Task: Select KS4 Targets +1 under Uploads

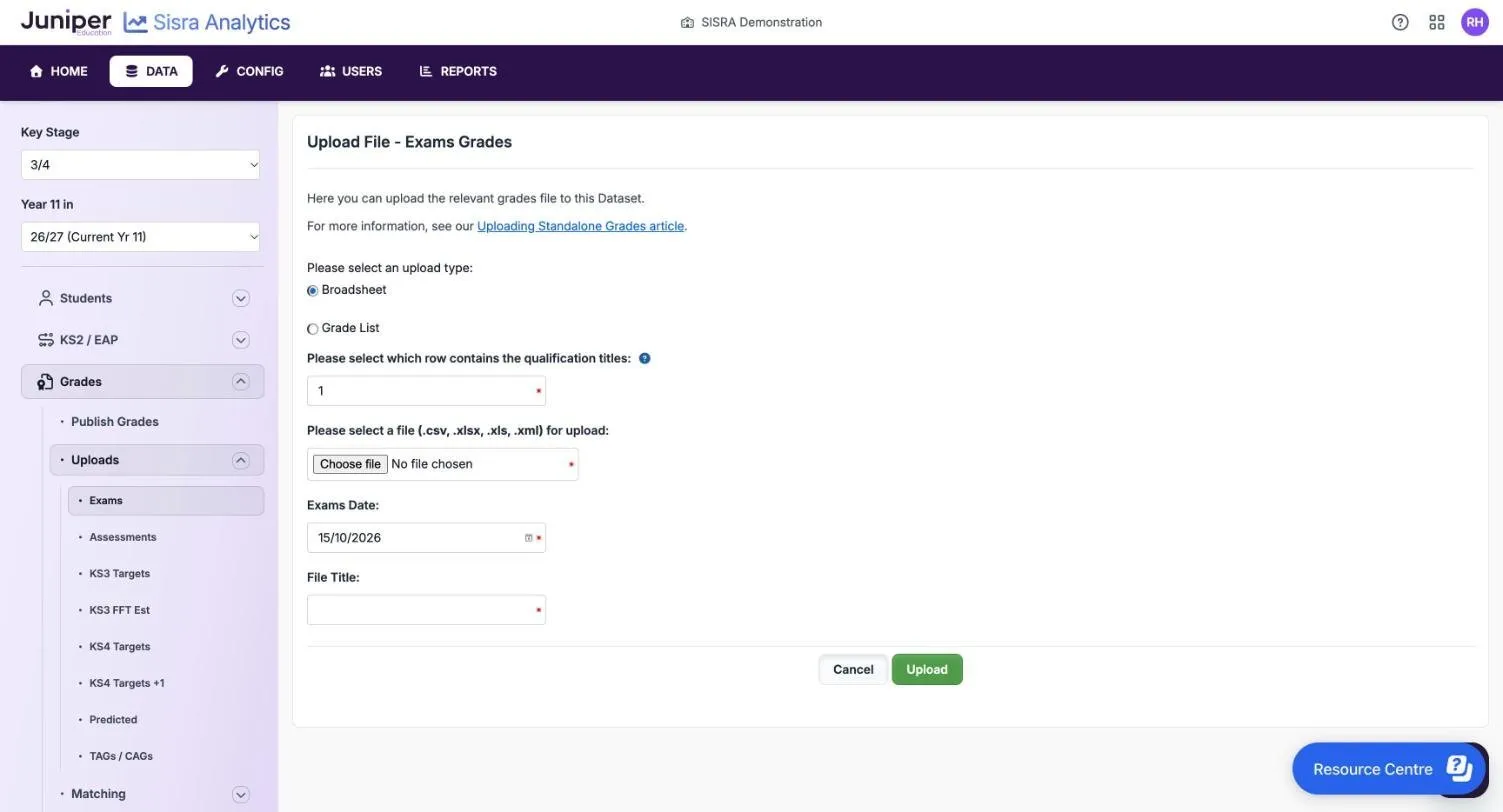Action: click(126, 683)
